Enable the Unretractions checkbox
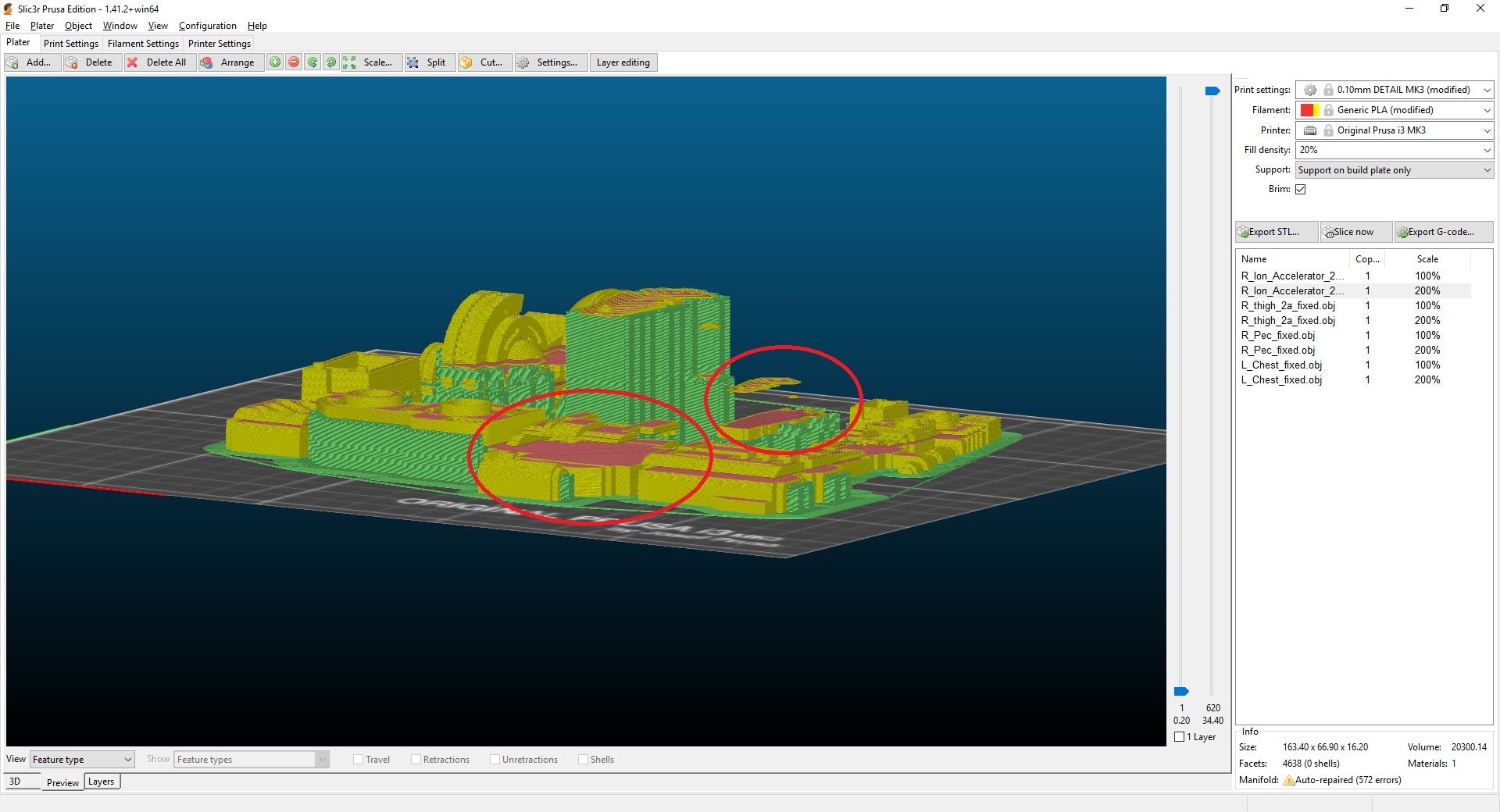This screenshot has height=812, width=1500. click(x=495, y=760)
